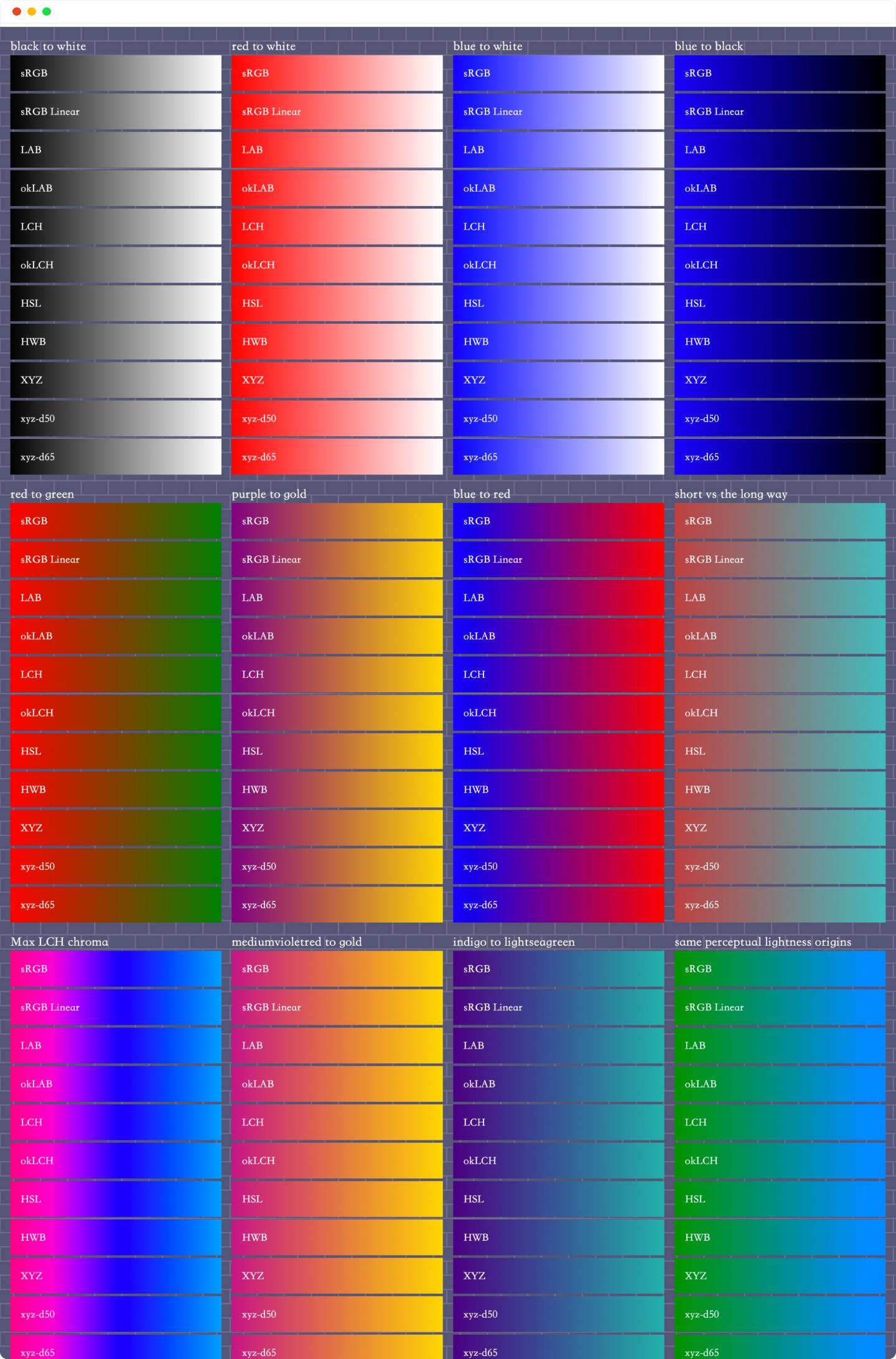Image resolution: width=896 pixels, height=1359 pixels.
Task: Click the 'blue to red' heading
Action: pyautogui.click(x=482, y=494)
